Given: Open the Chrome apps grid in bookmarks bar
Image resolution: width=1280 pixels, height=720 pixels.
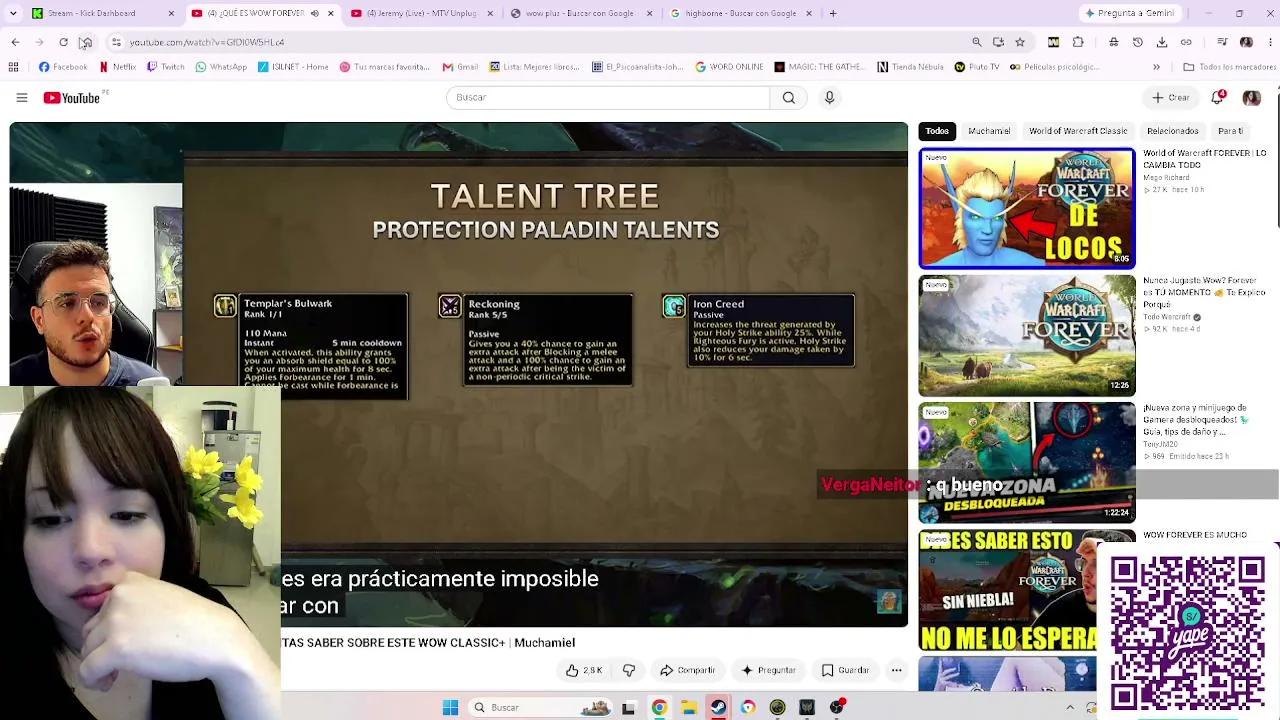Looking at the screenshot, I should pos(13,67).
